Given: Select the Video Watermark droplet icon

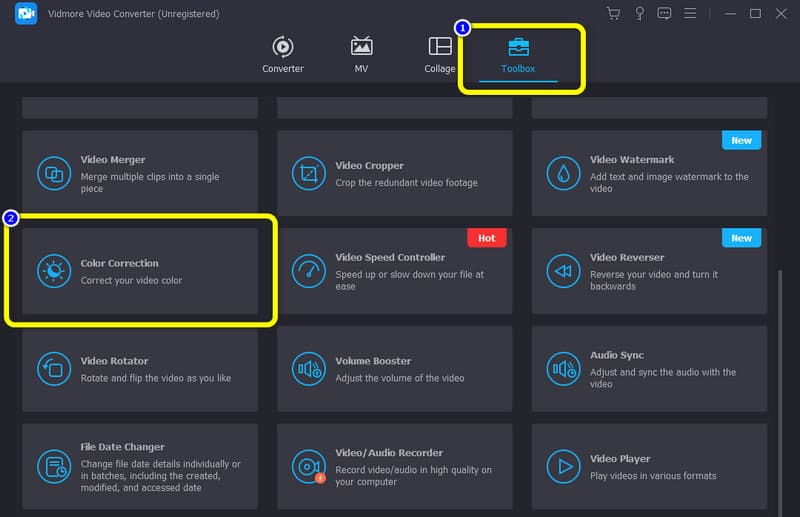Looking at the screenshot, I should point(564,174).
